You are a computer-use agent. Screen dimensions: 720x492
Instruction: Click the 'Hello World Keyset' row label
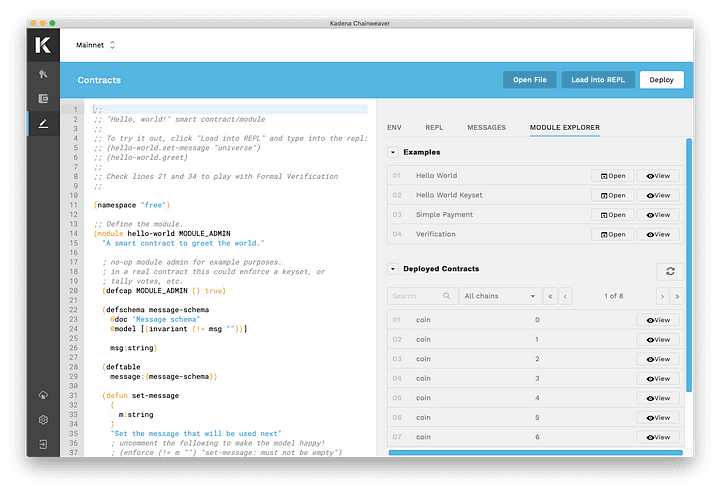coord(449,195)
